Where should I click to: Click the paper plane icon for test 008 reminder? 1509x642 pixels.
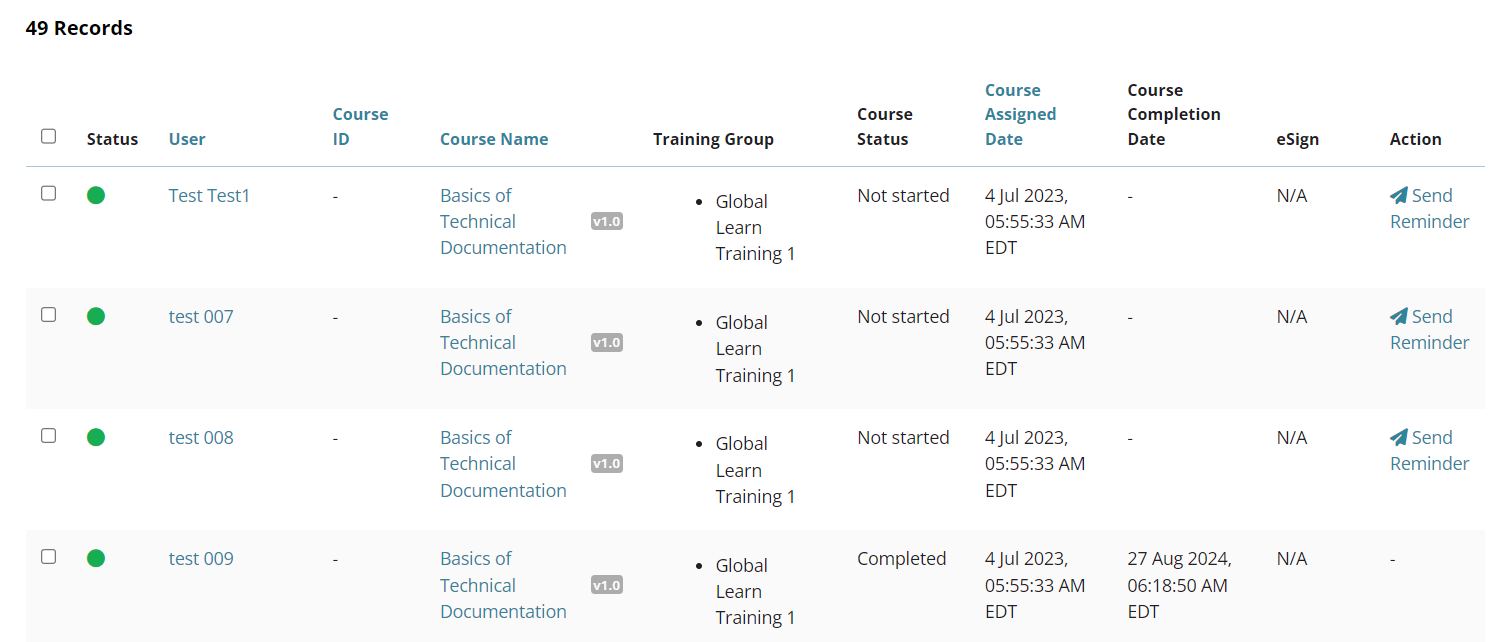coord(1399,437)
